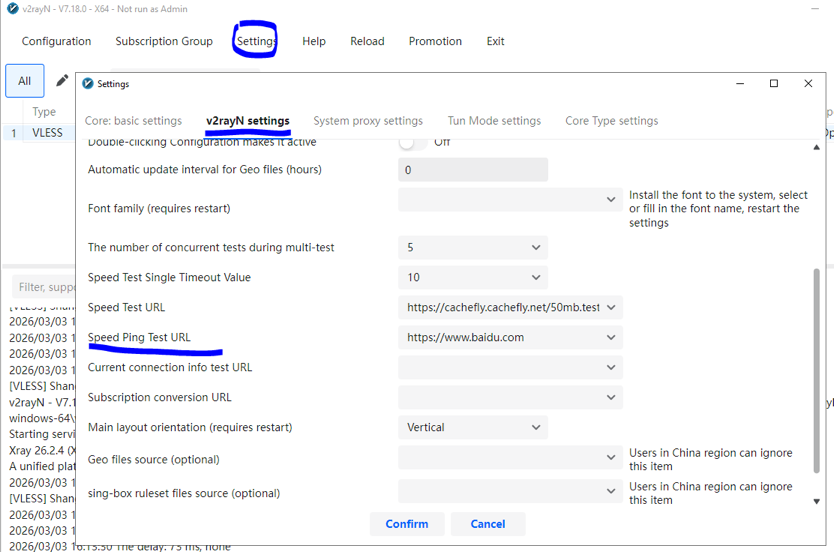Minimize the Settings dialog
This screenshot has width=834, height=552.
[x=738, y=84]
